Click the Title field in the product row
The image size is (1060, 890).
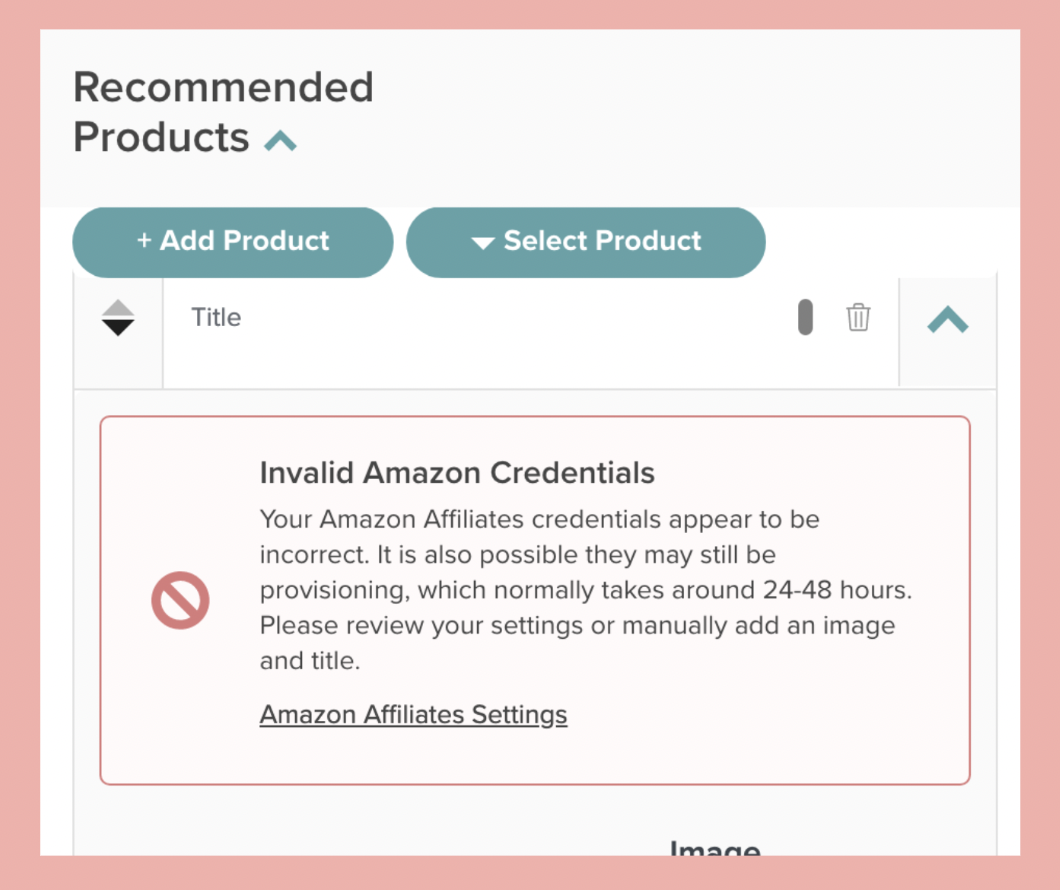pyautogui.click(x=400, y=317)
